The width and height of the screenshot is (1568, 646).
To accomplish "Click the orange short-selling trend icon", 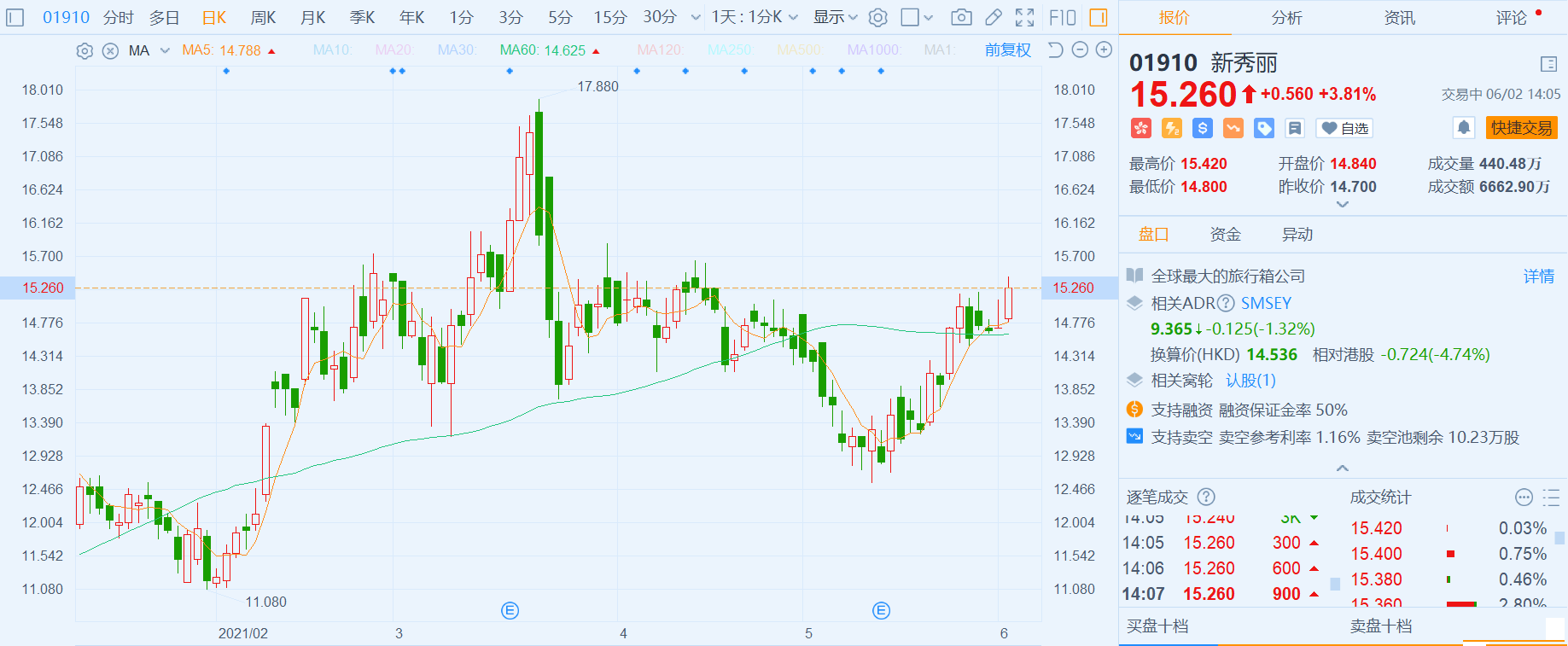I will (x=1233, y=128).
